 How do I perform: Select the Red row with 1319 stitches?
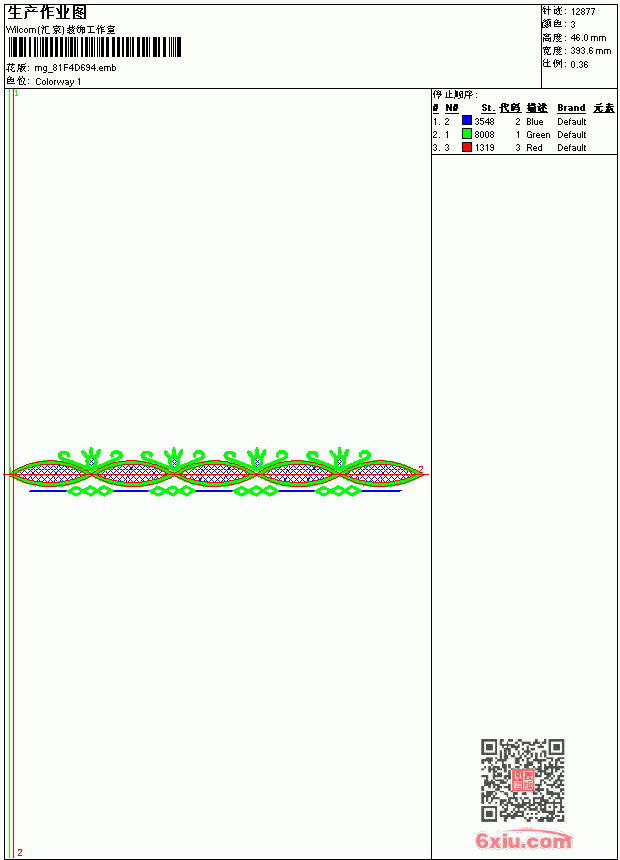524,148
